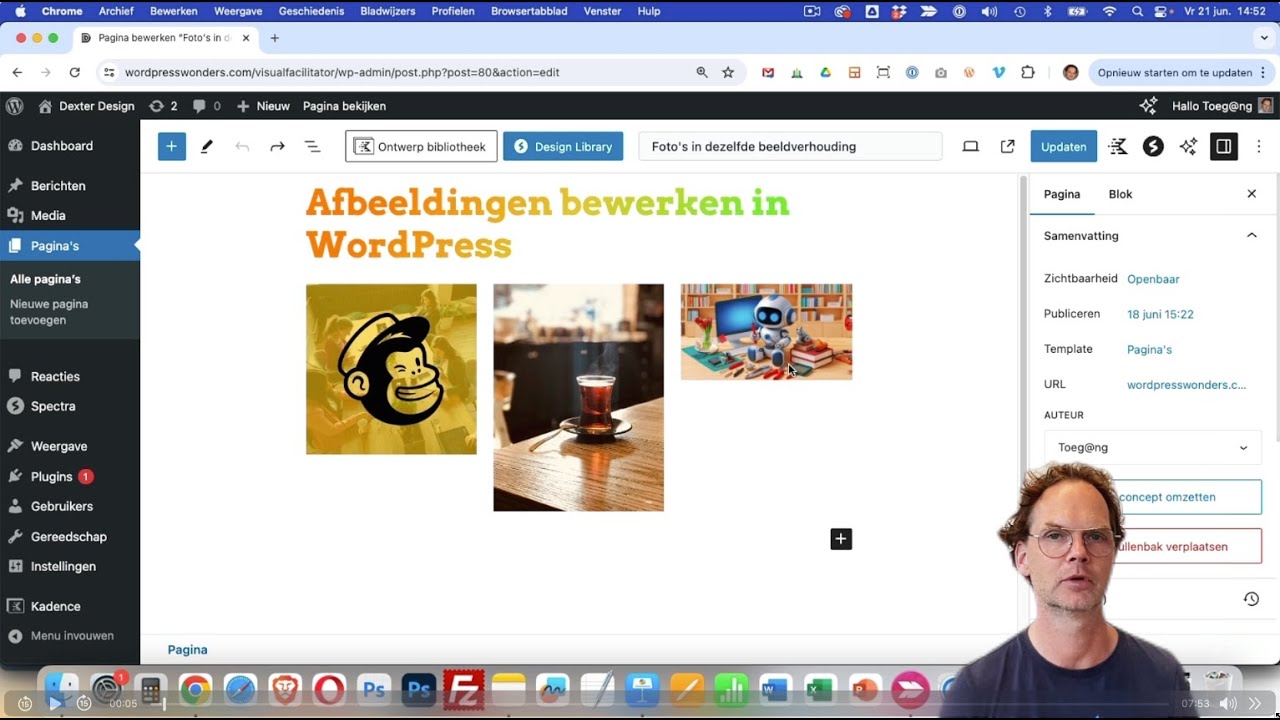Image resolution: width=1280 pixels, height=720 pixels.
Task: Click the Openbaar visibility link
Action: coord(1153,279)
